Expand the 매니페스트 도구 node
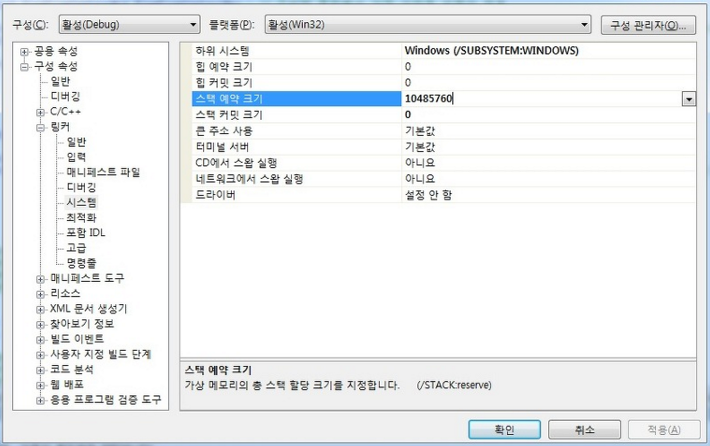This screenshot has height=446, width=710. 41,279
